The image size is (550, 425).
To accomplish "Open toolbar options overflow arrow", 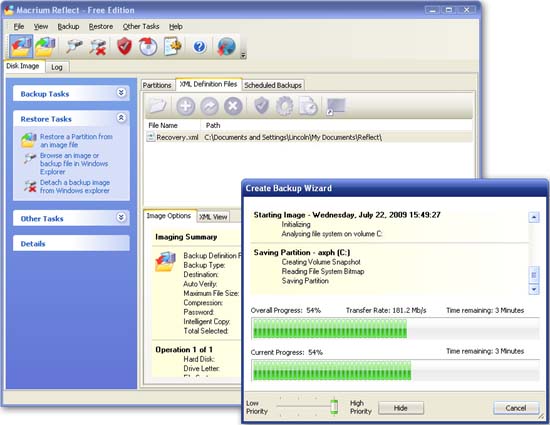I will (243, 55).
